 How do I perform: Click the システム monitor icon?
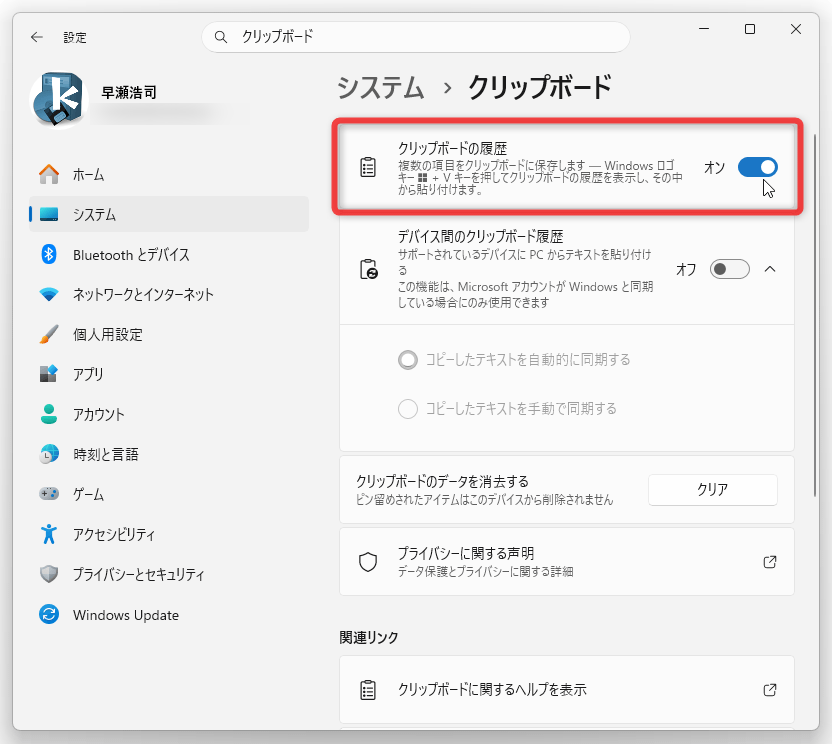[49, 214]
